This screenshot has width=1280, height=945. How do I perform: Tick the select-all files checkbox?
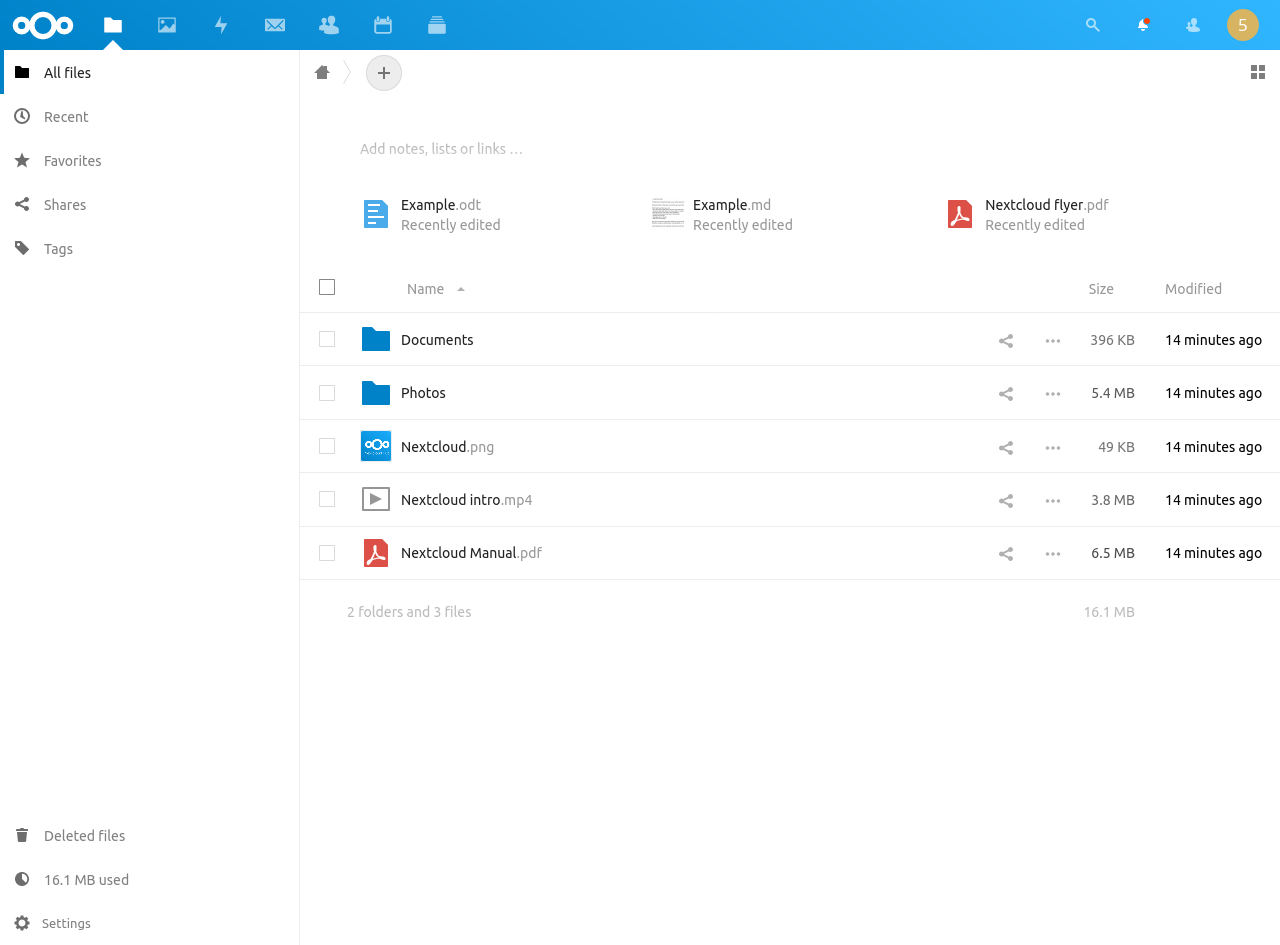[x=327, y=287]
